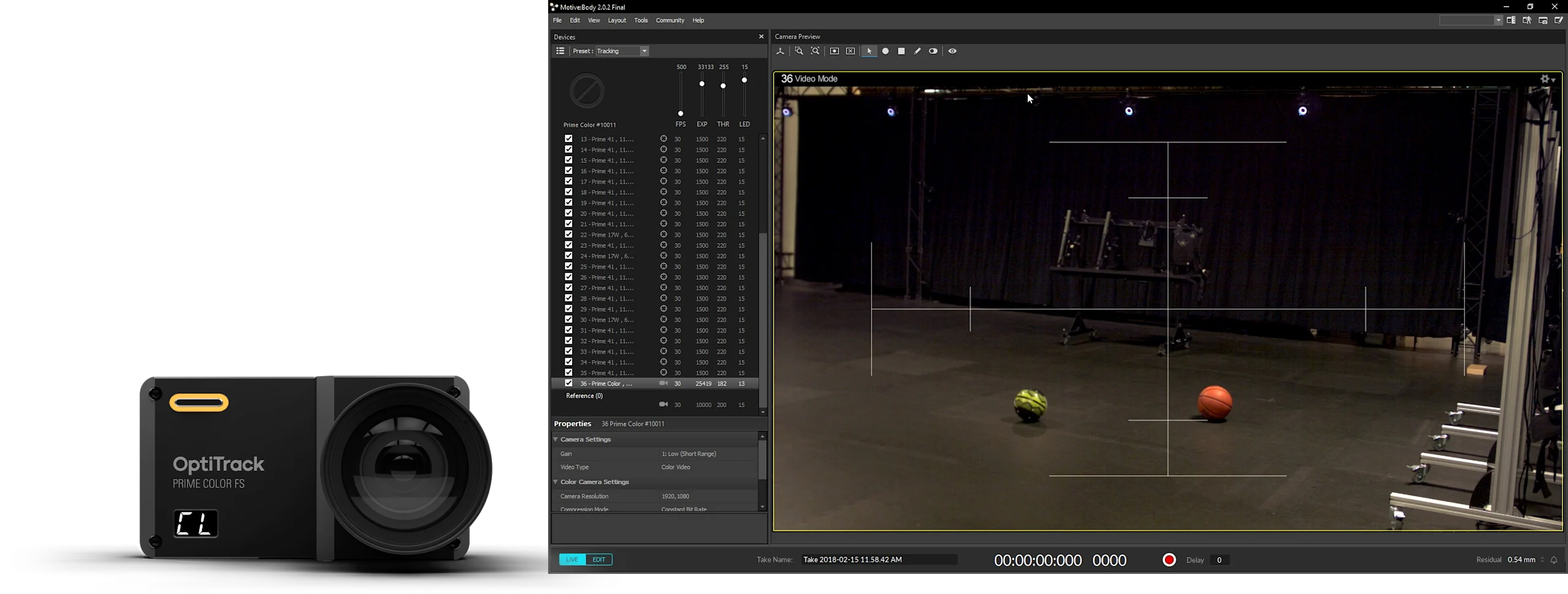Open the File menu
This screenshot has width=1568, height=594.
coord(557,20)
